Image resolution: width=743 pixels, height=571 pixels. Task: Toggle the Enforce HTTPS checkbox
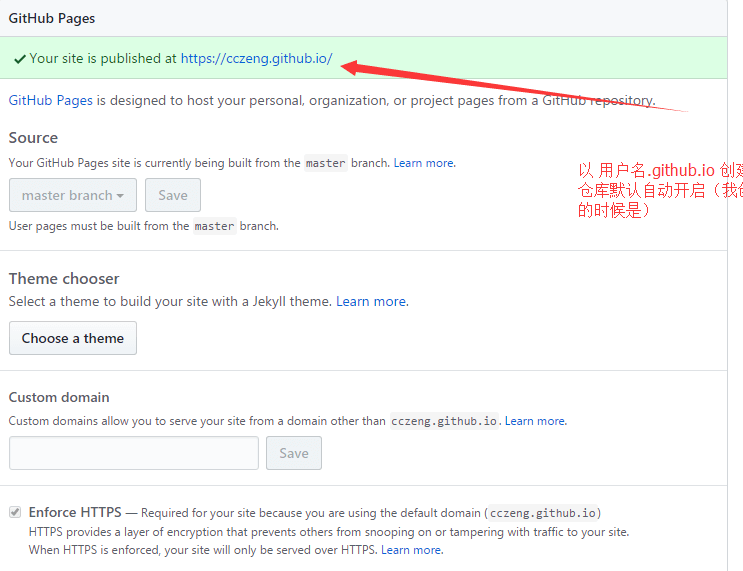click(15, 512)
